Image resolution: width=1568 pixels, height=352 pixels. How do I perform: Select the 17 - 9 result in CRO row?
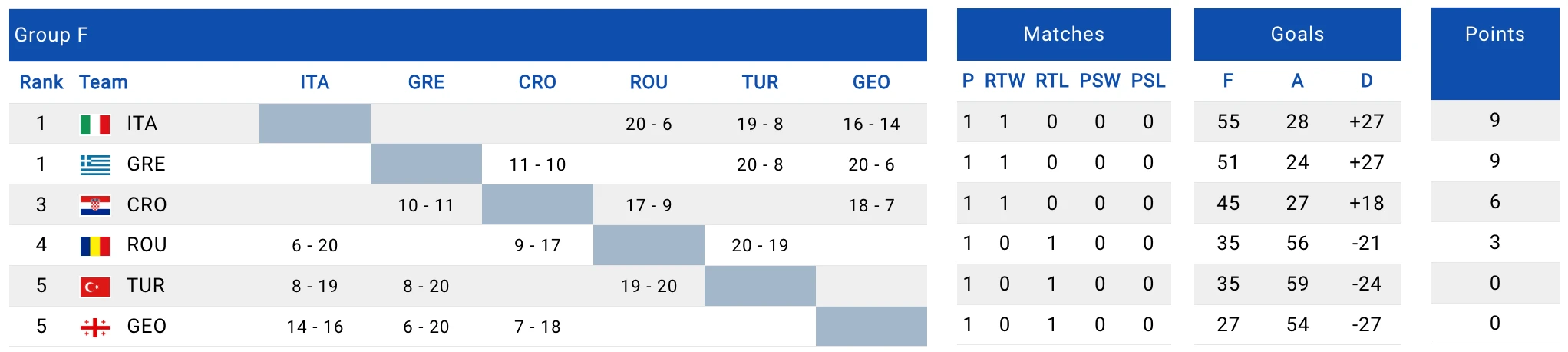coord(649,206)
